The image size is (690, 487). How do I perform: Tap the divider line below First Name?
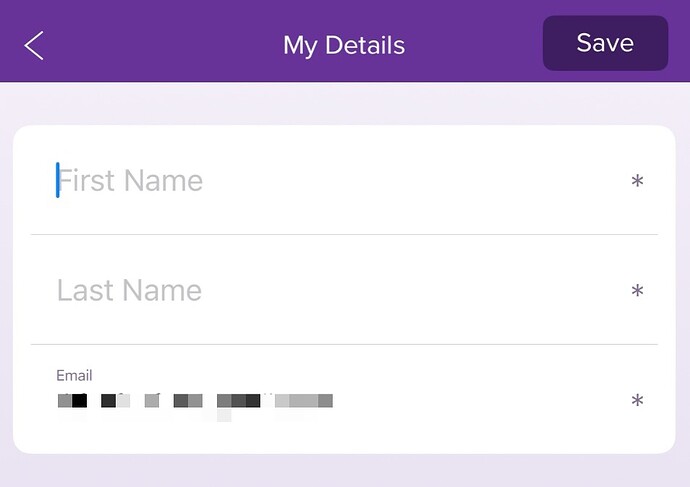point(344,234)
